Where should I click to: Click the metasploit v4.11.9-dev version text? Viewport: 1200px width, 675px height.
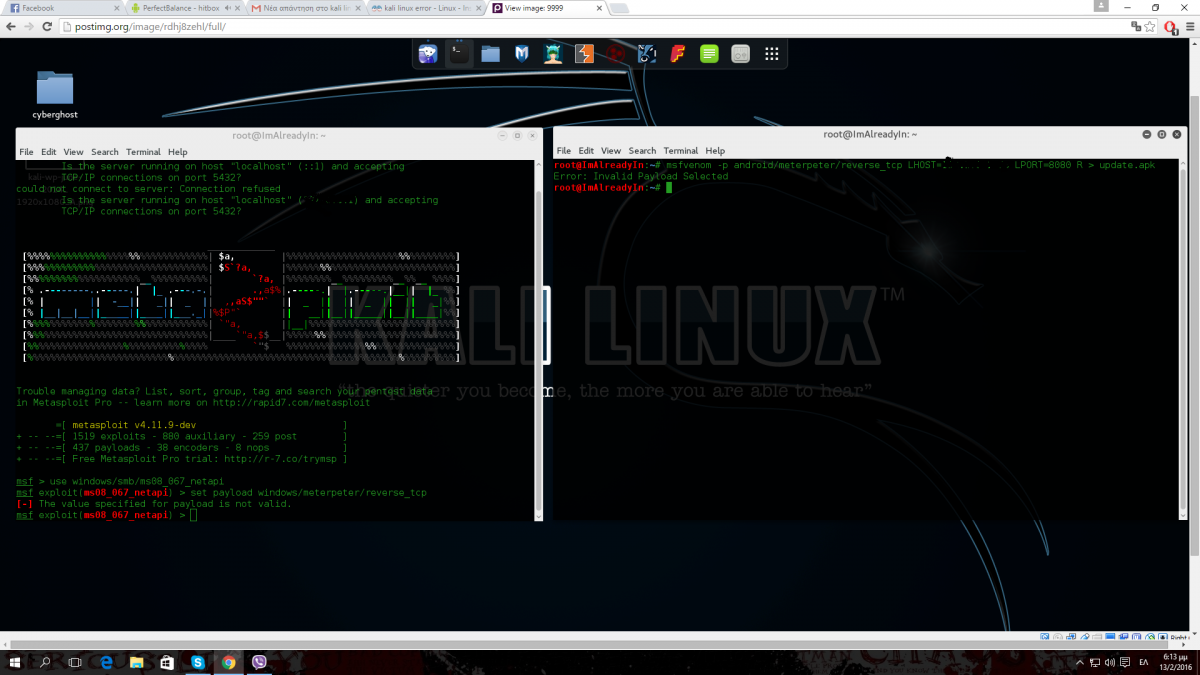[134, 425]
